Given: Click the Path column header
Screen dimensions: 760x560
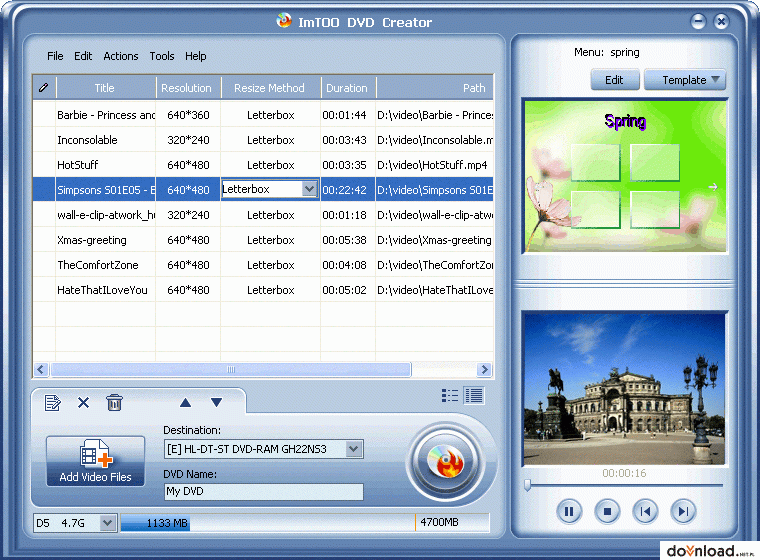Looking at the screenshot, I should (435, 88).
